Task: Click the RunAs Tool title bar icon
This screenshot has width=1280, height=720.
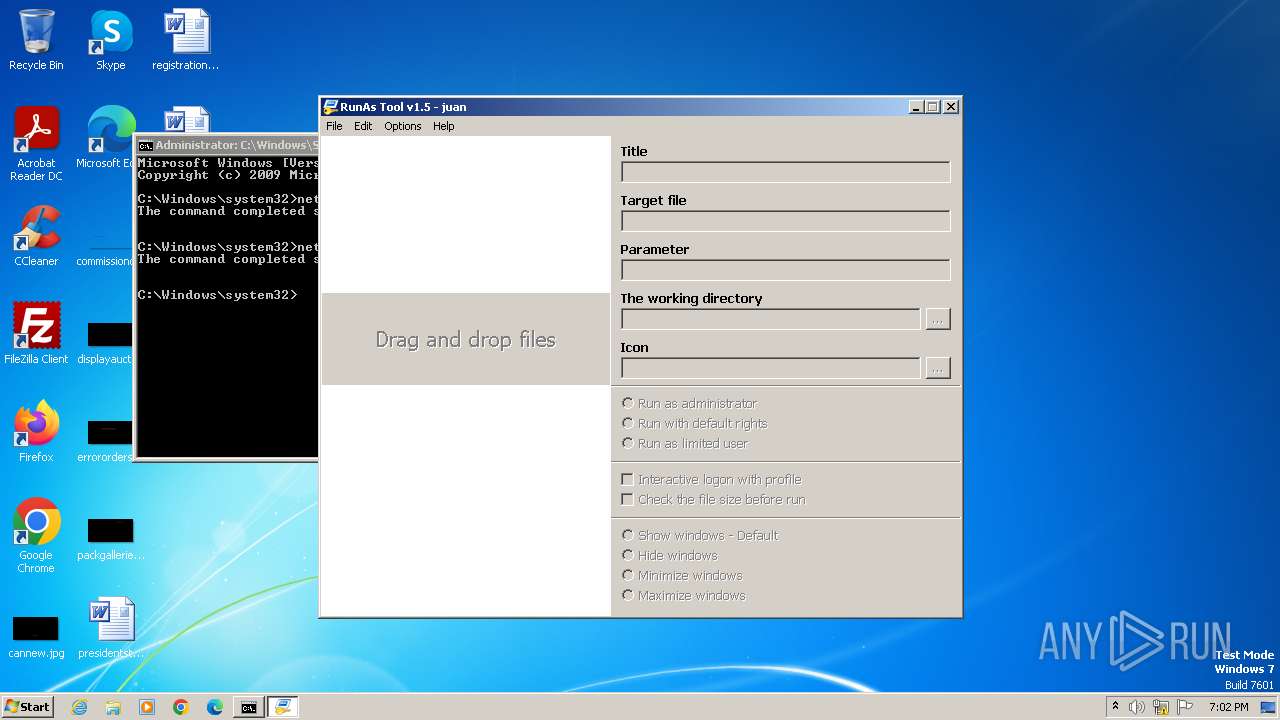Action: click(x=330, y=107)
